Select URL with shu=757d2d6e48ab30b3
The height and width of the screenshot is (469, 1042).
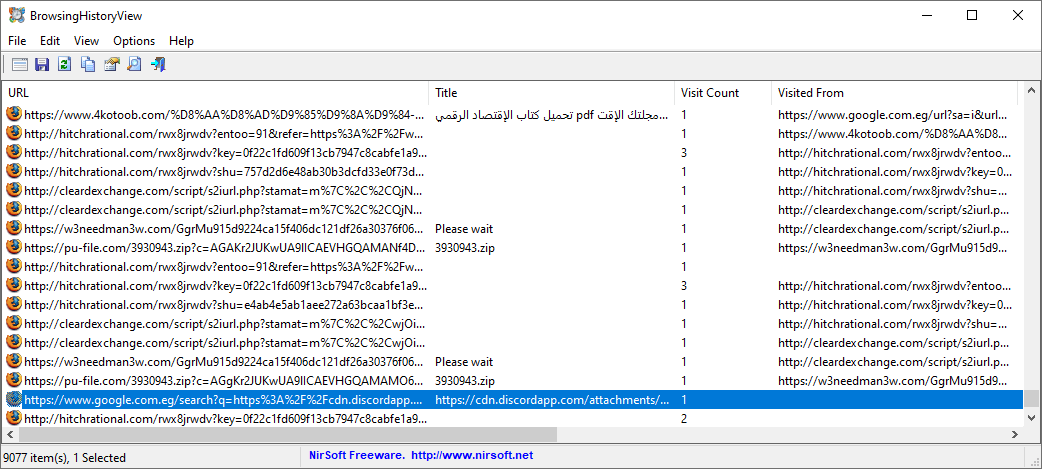(x=225, y=171)
